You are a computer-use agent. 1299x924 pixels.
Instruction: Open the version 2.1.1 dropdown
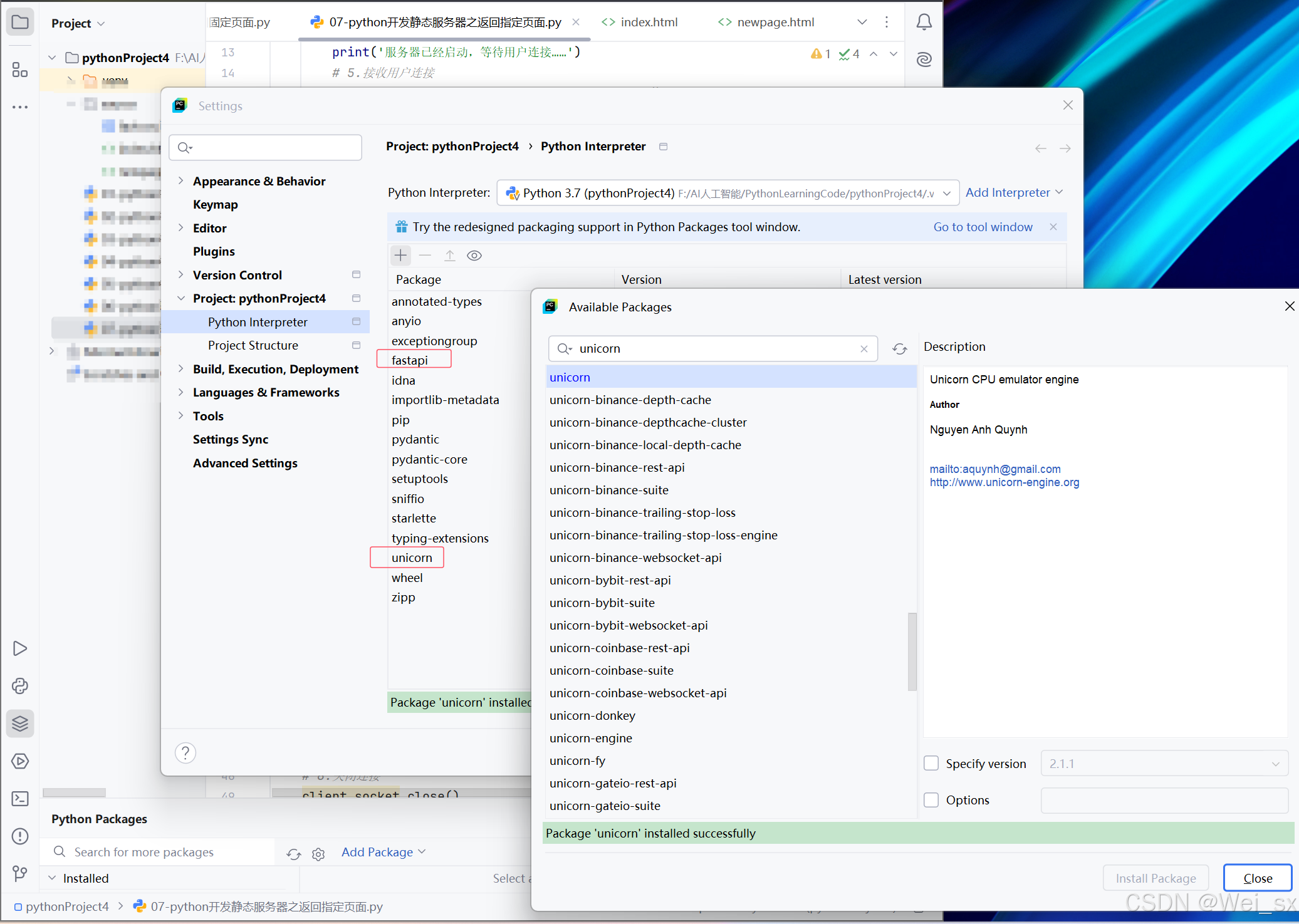(x=1164, y=764)
